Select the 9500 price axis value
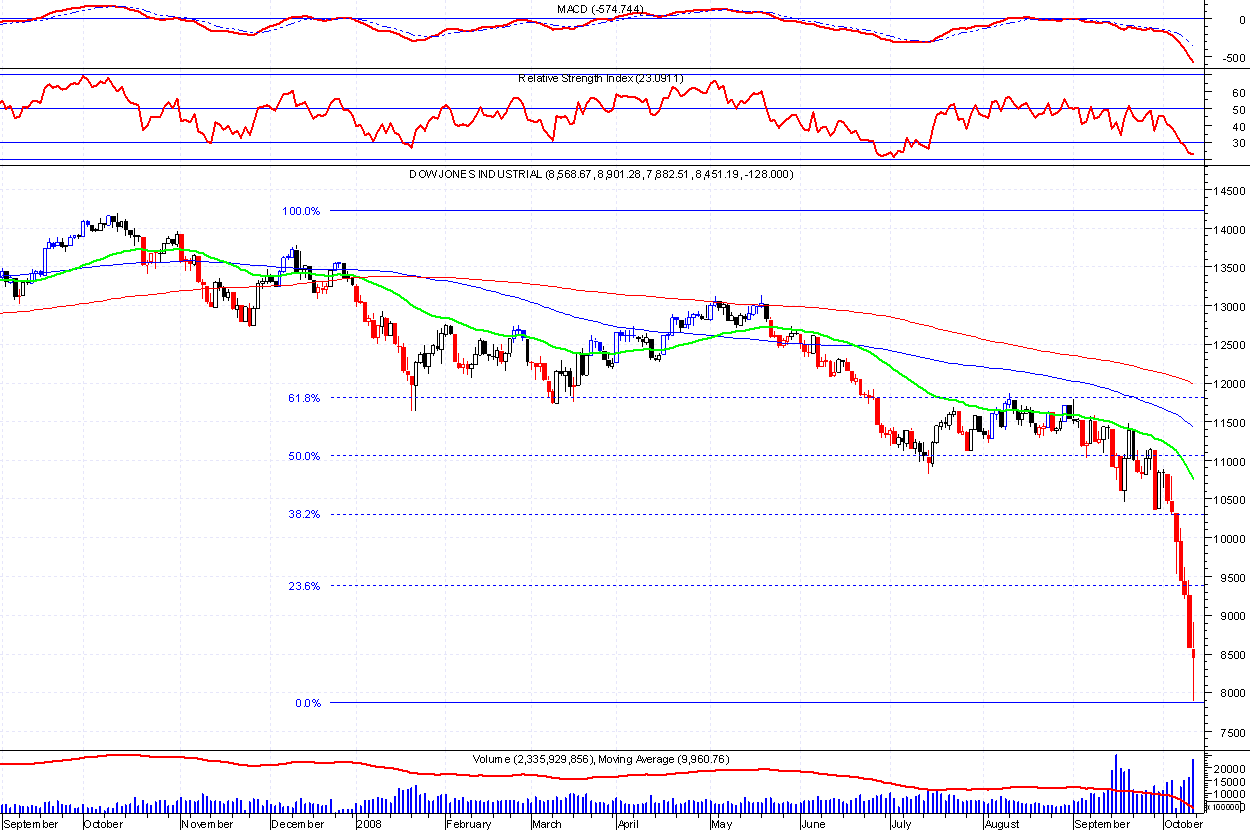Viewport: 1250px width, 830px height. point(1230,578)
